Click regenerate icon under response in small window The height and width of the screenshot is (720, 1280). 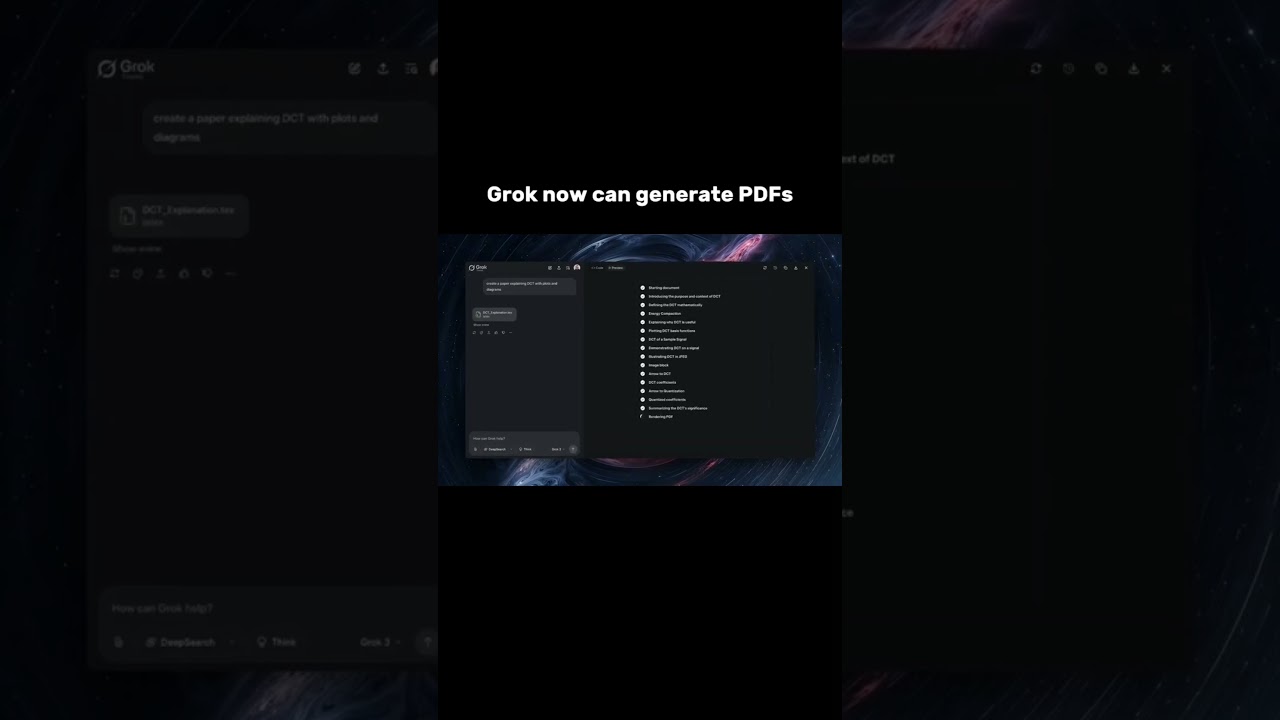tap(474, 332)
